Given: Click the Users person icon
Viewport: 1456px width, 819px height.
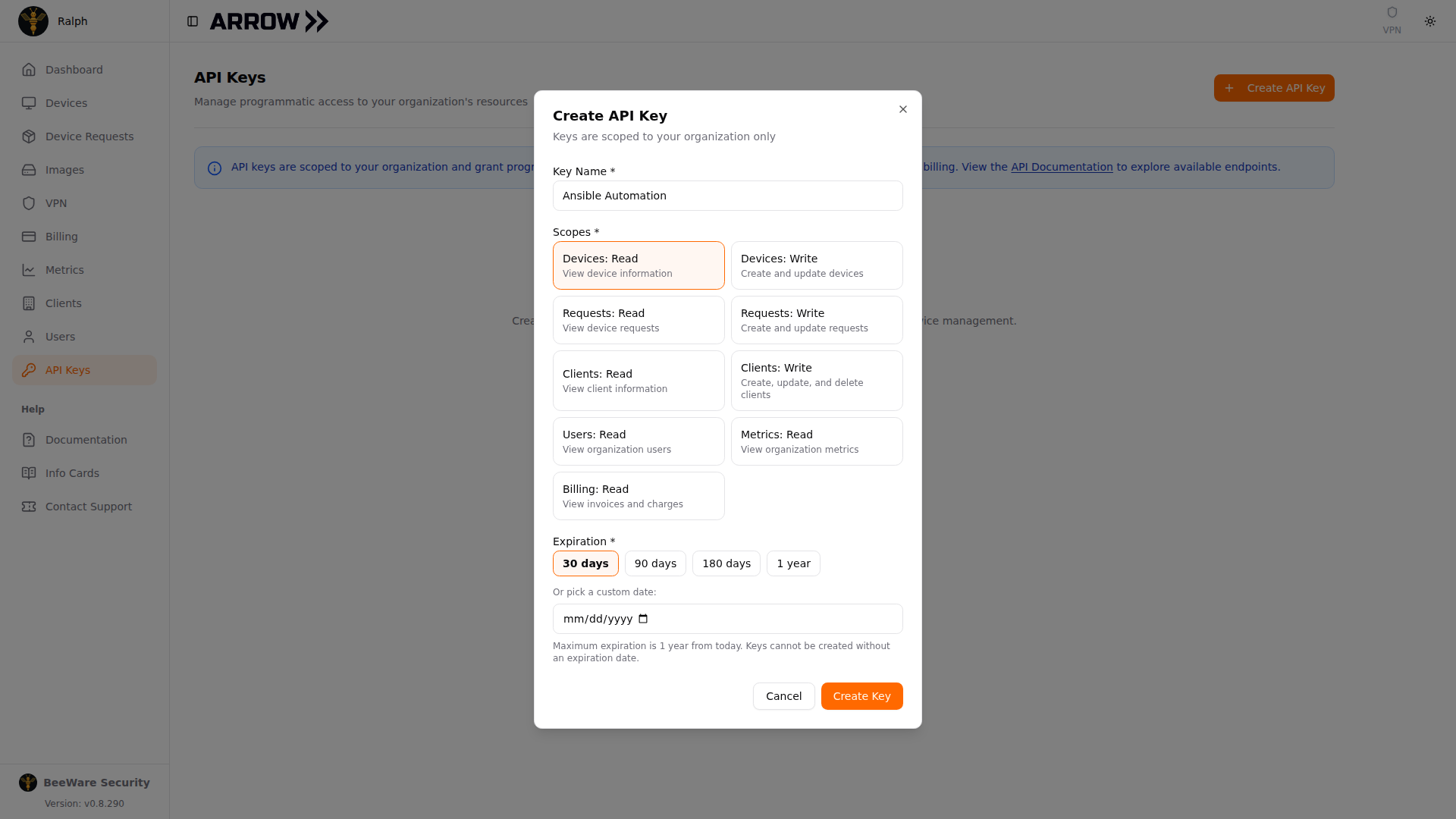Looking at the screenshot, I should (x=29, y=337).
